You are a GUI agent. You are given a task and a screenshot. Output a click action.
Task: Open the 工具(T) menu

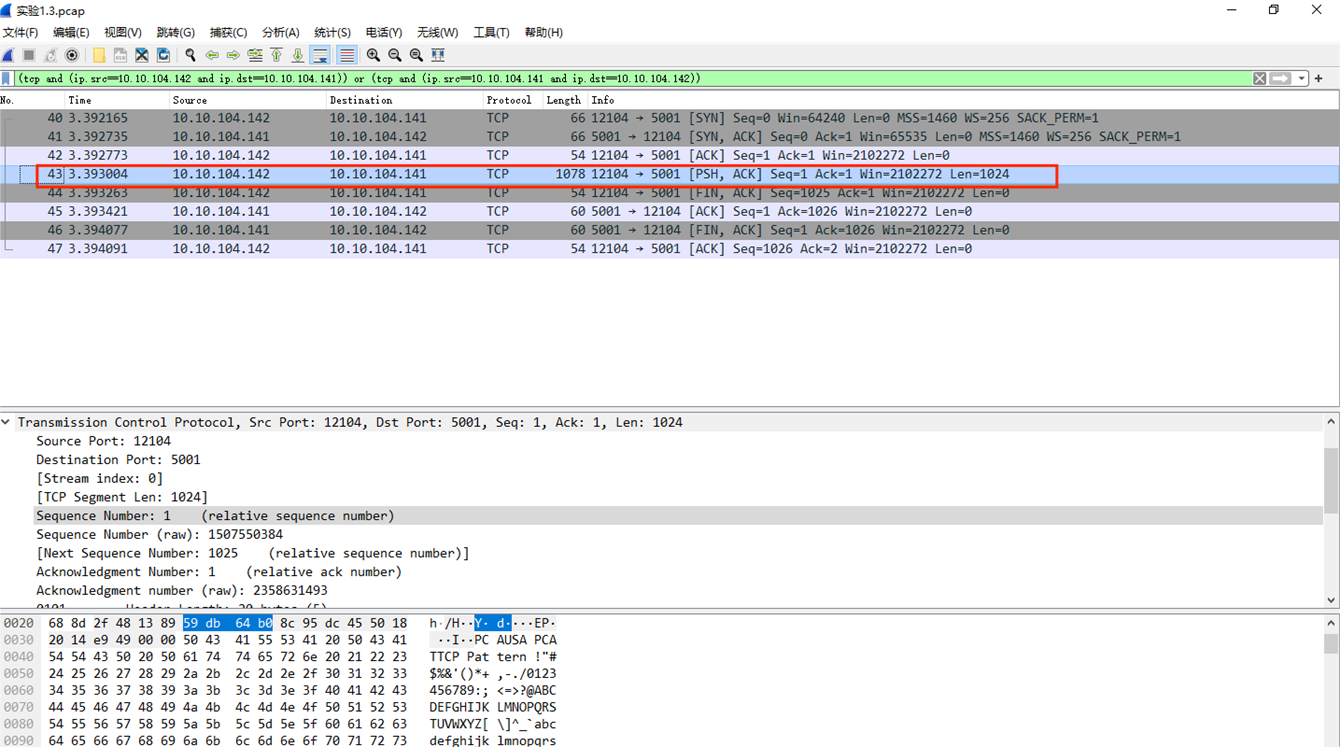491,32
